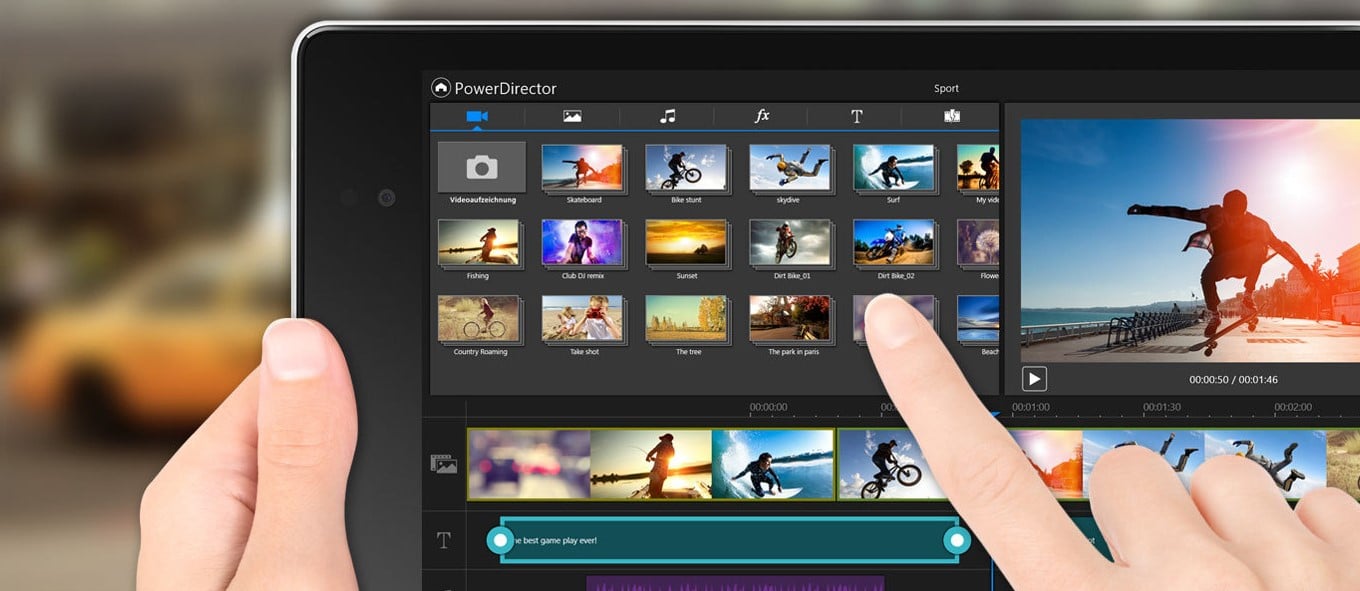The image size is (1360, 591).
Task: Grab the right handle of title clip
Action: click(x=957, y=541)
